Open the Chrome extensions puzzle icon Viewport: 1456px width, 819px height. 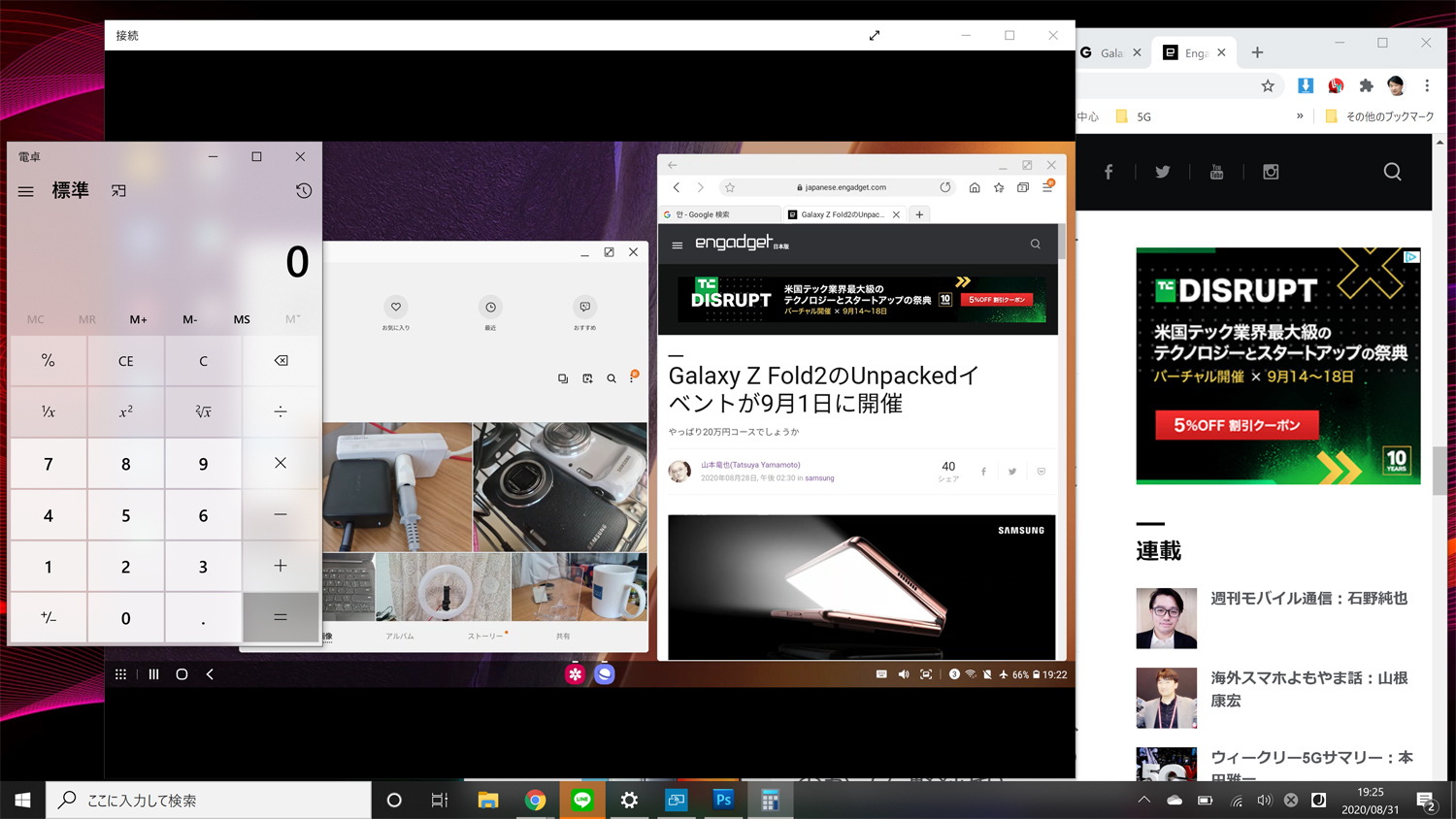tap(1366, 85)
